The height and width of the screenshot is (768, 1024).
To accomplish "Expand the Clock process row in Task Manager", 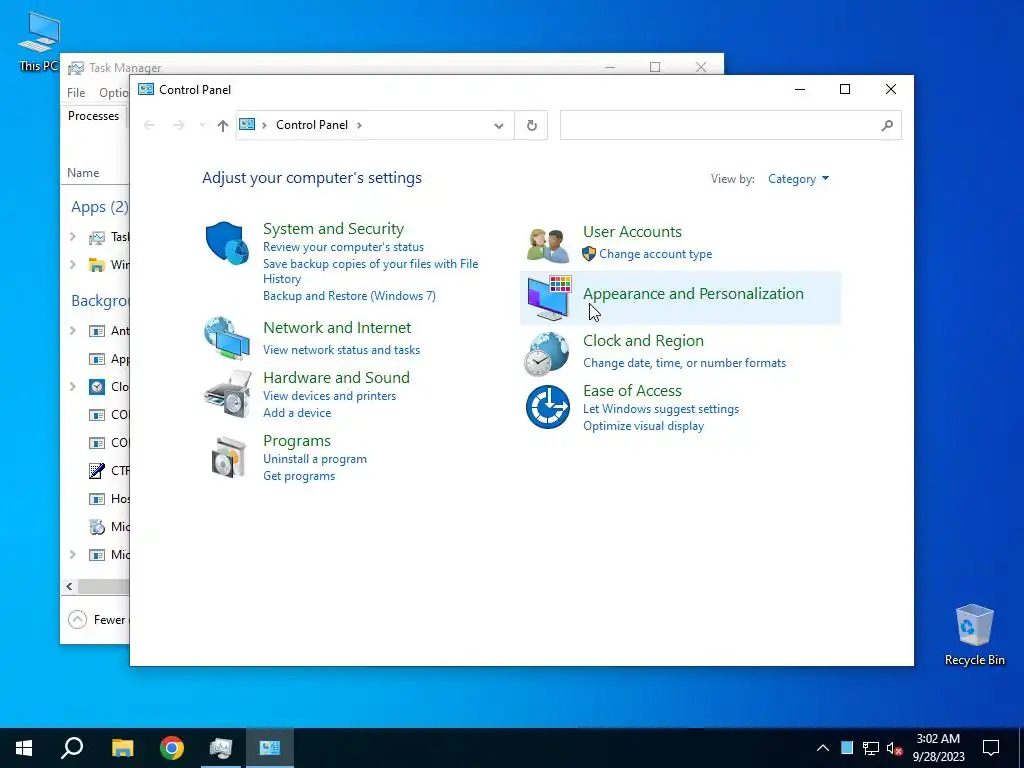I will [72, 387].
